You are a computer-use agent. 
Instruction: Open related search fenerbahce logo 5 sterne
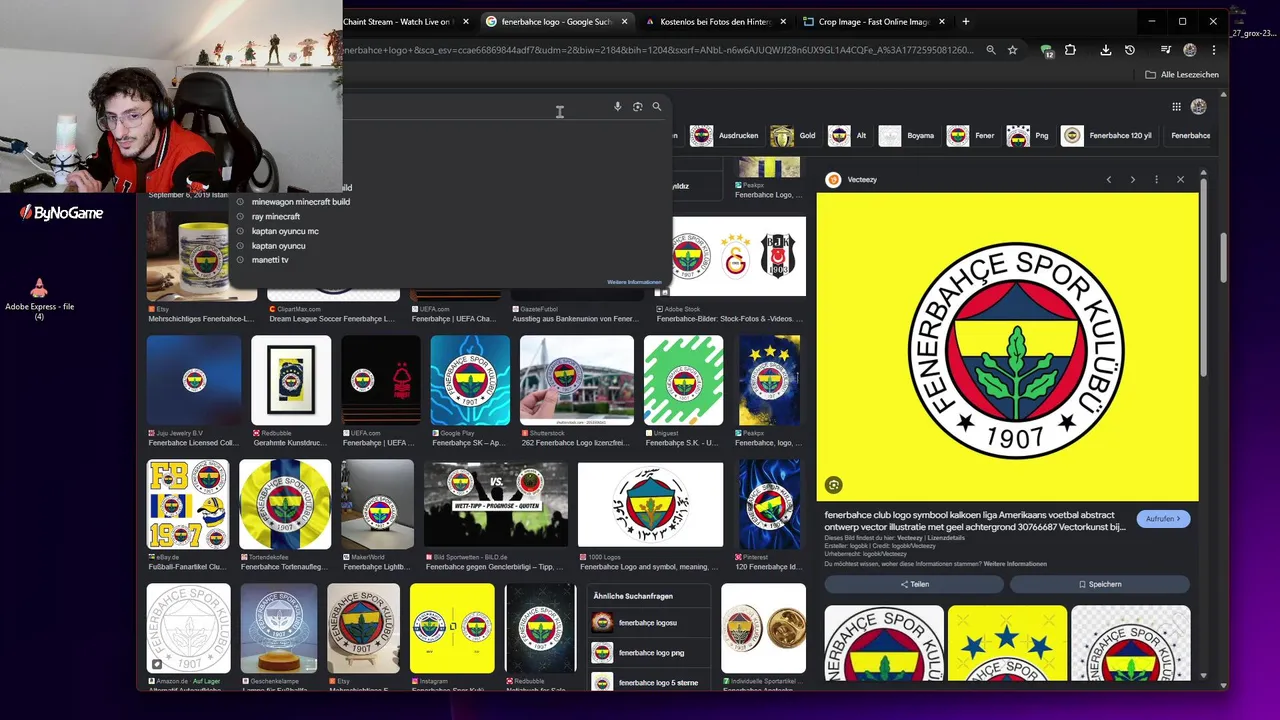point(649,682)
